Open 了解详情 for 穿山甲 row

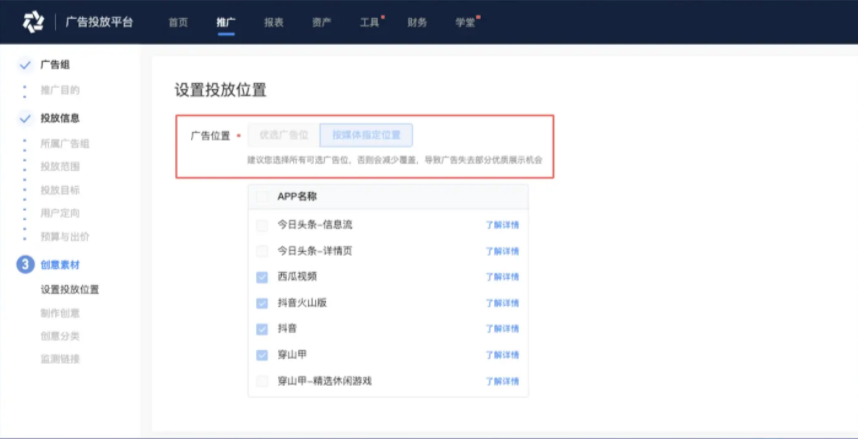[x=502, y=355]
